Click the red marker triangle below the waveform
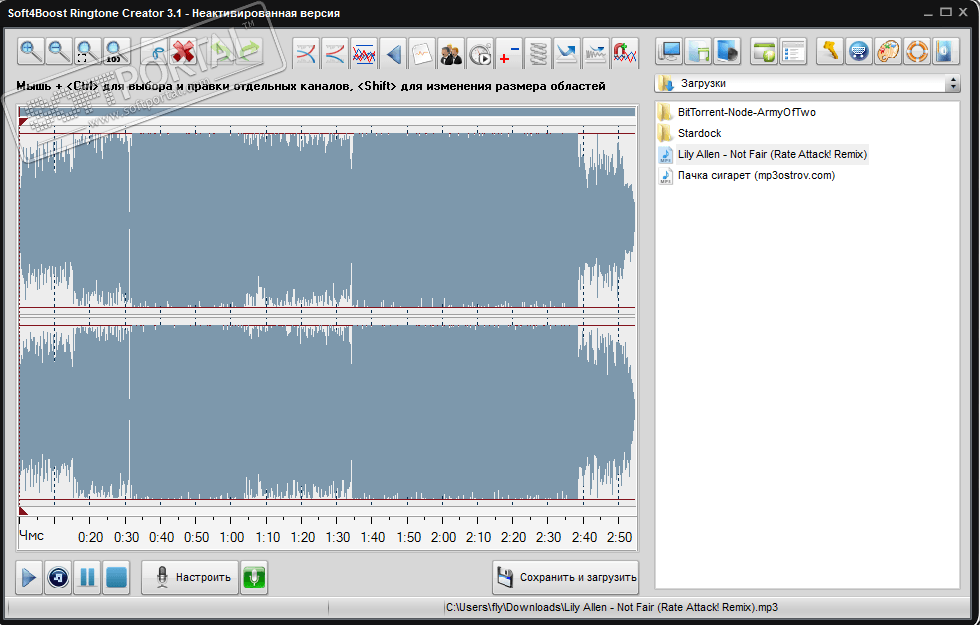 coord(23,511)
